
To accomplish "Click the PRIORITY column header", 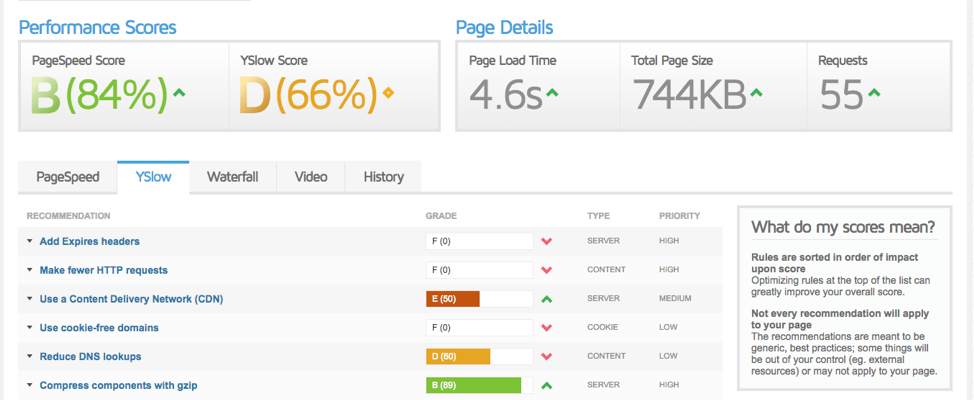I will tap(680, 216).
